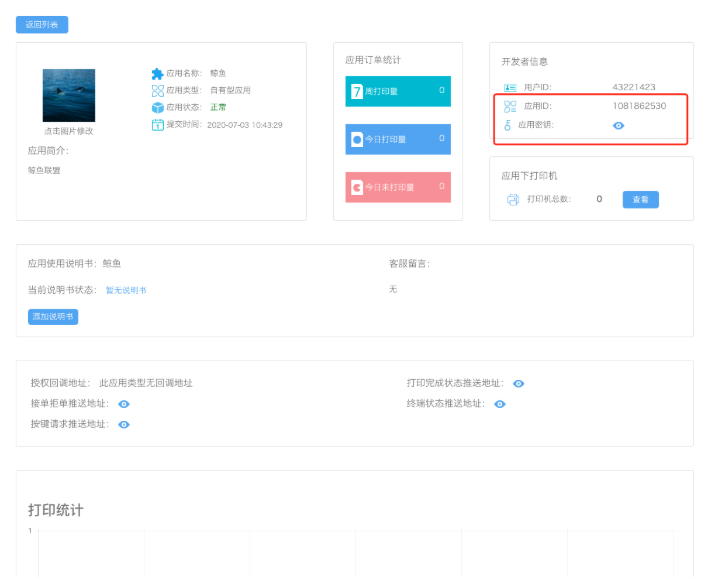
Task: Toggle visibility of 按键请求推送地址
Action: (x=124, y=424)
